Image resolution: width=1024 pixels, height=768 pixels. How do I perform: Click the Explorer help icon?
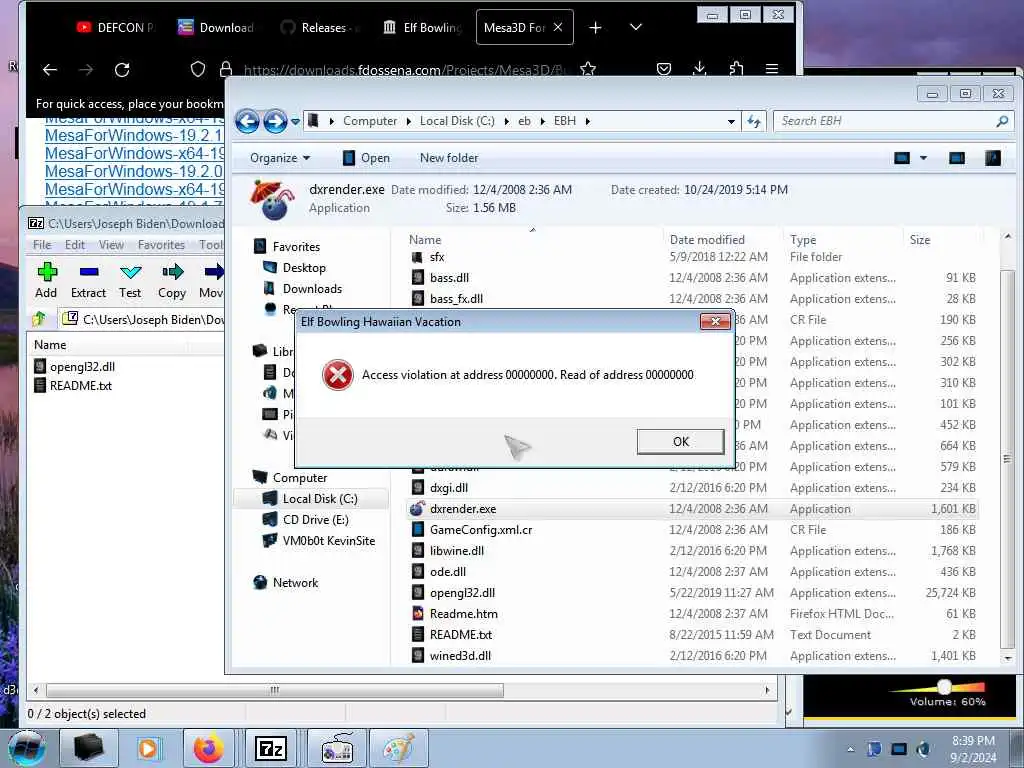click(993, 158)
